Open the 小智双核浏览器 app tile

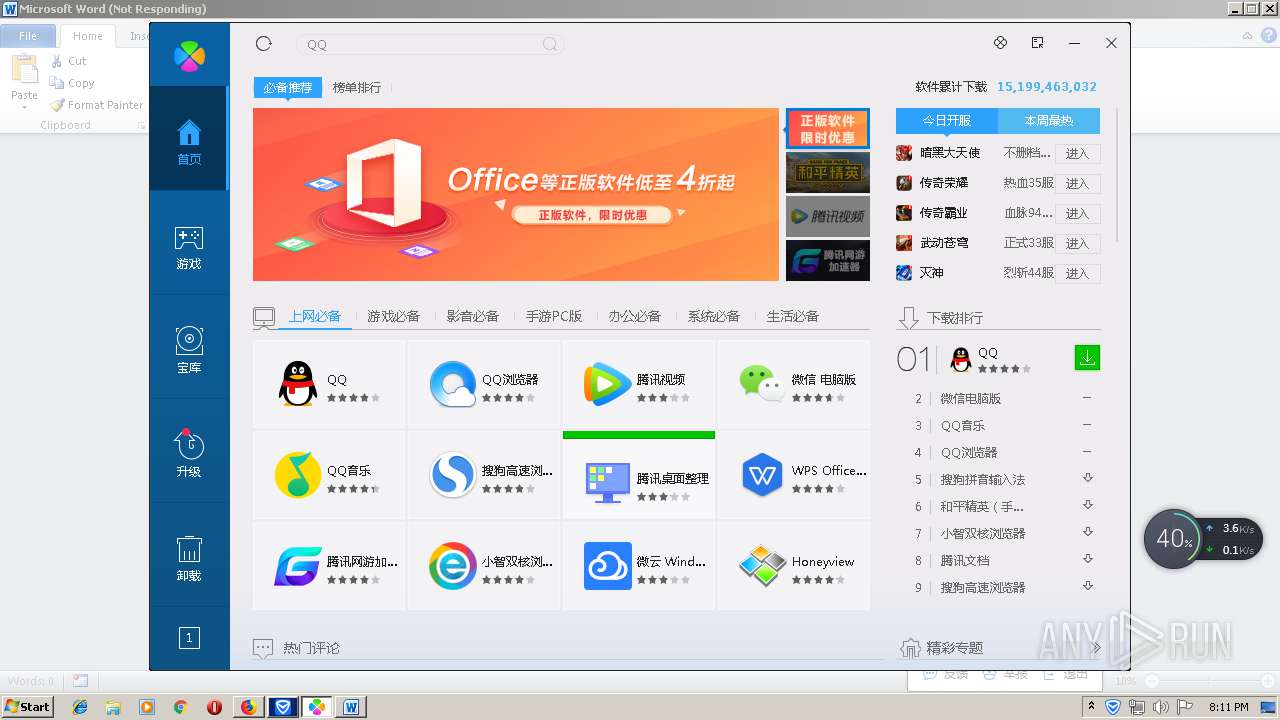coord(484,566)
